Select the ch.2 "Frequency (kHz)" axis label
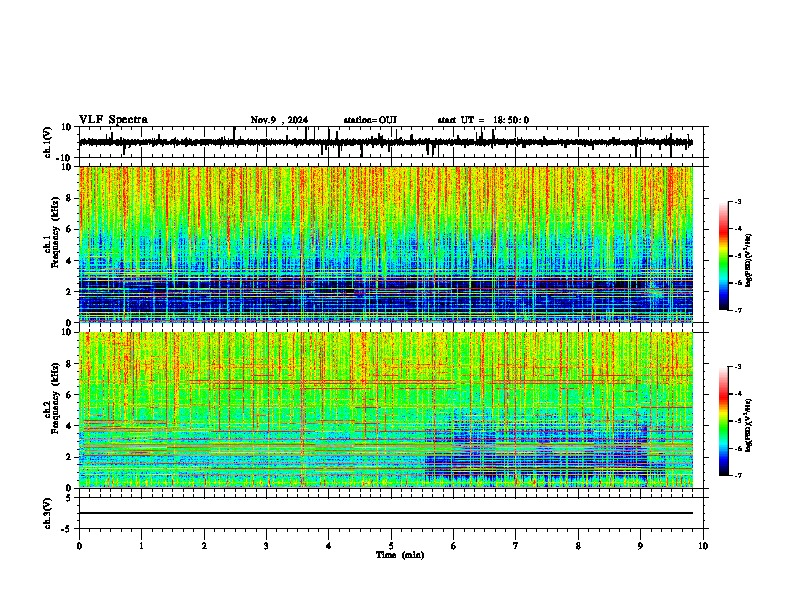792x612 pixels. click(55, 398)
